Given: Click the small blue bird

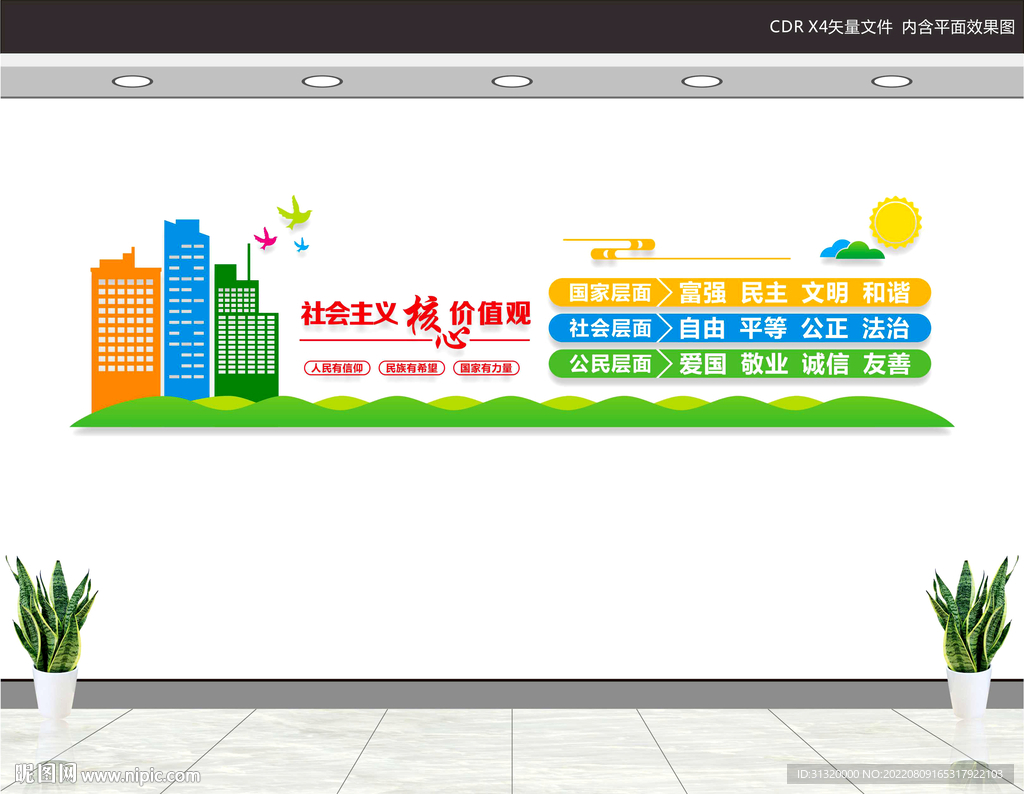Looking at the screenshot, I should 301,245.
